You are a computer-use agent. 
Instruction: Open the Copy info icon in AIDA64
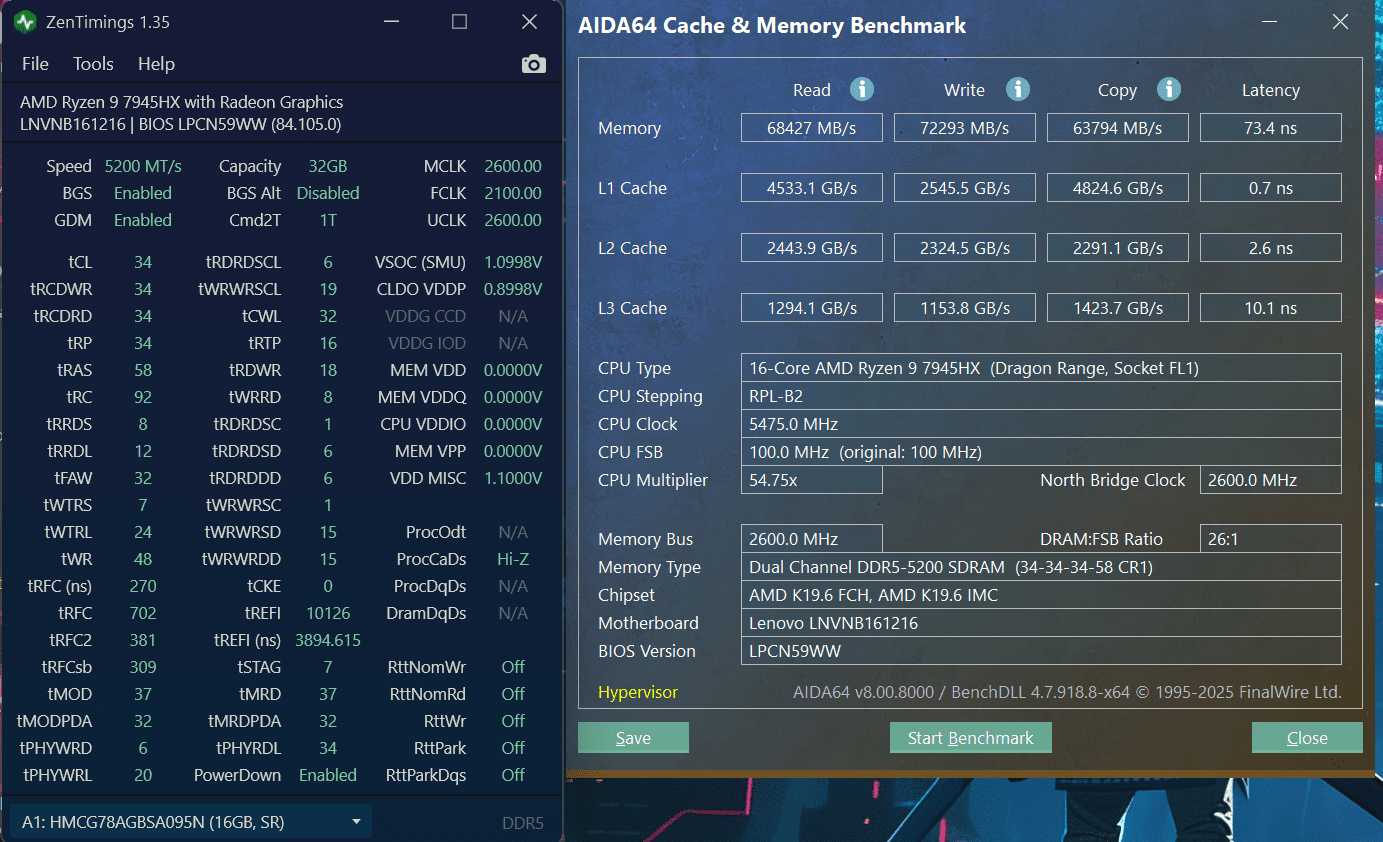click(x=1168, y=89)
